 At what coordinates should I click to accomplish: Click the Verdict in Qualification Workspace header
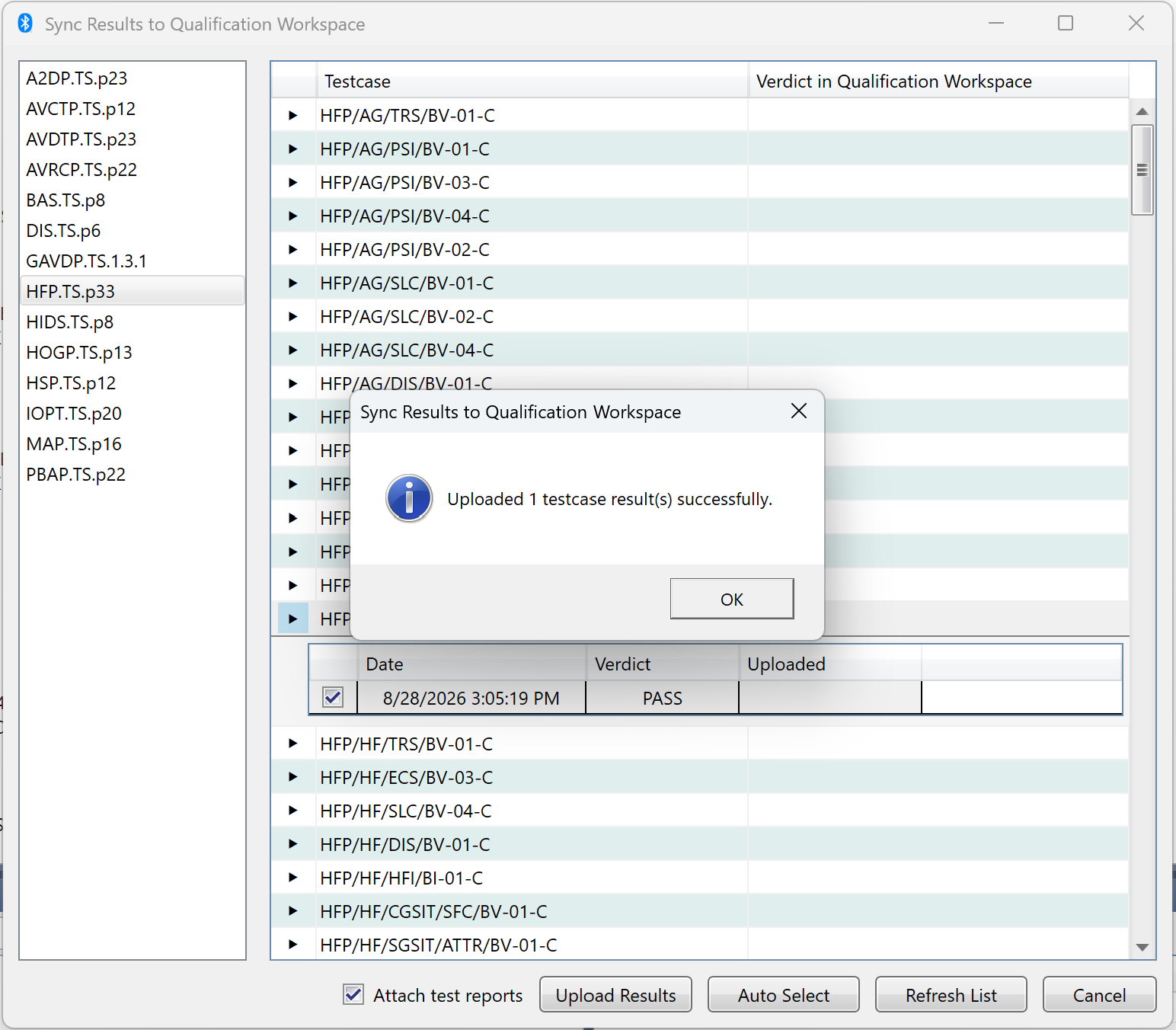pyautogui.click(x=938, y=81)
